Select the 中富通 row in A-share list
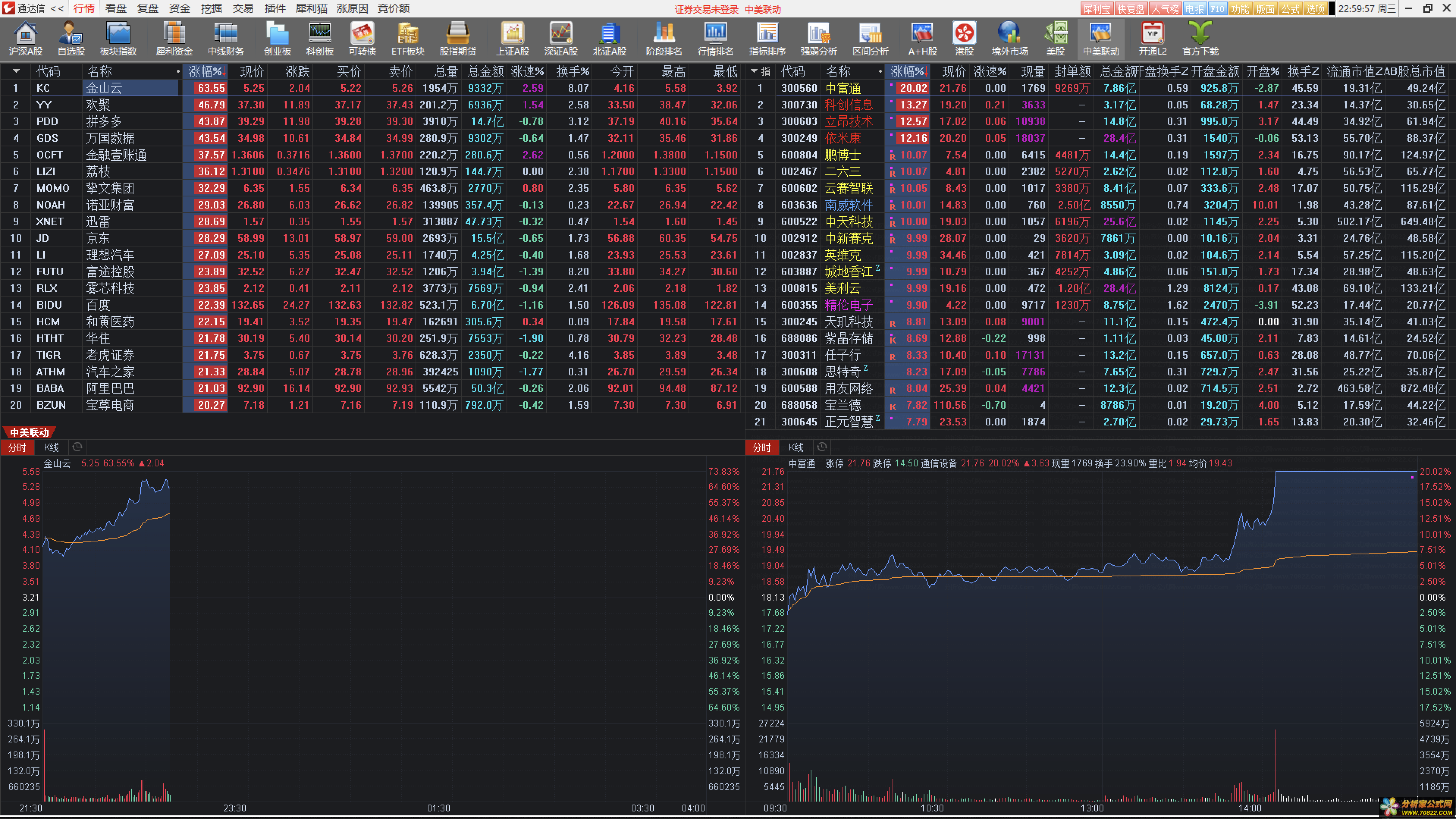The height and width of the screenshot is (819, 1456). click(x=1100, y=88)
